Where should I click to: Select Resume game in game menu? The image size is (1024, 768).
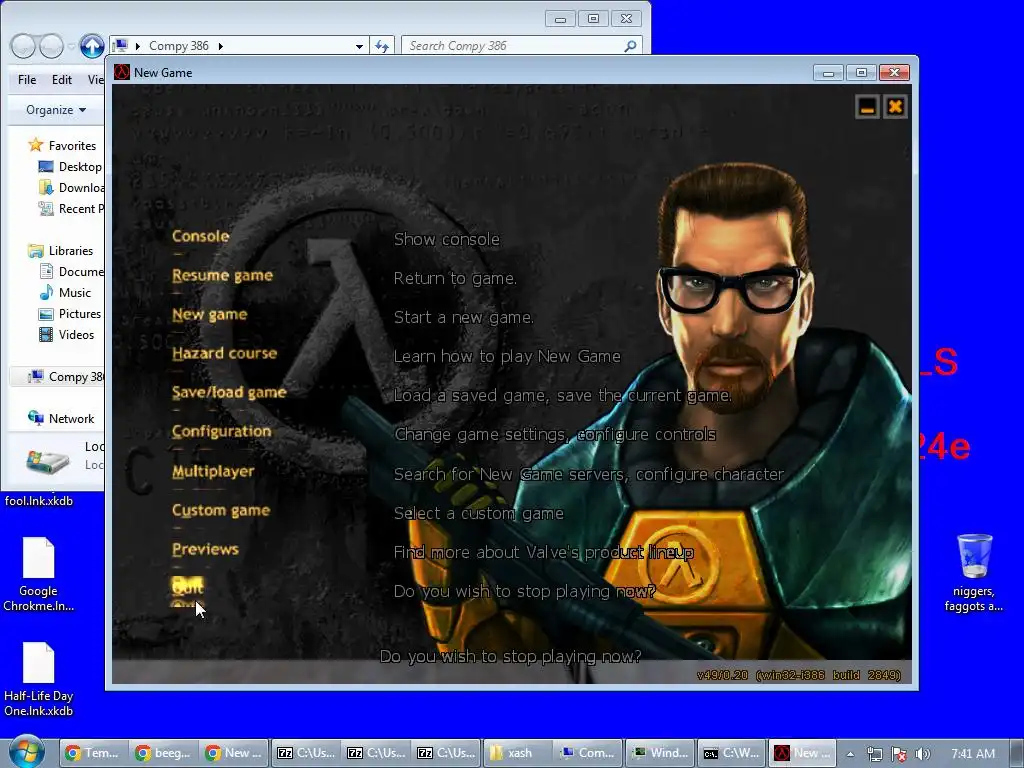tap(222, 276)
